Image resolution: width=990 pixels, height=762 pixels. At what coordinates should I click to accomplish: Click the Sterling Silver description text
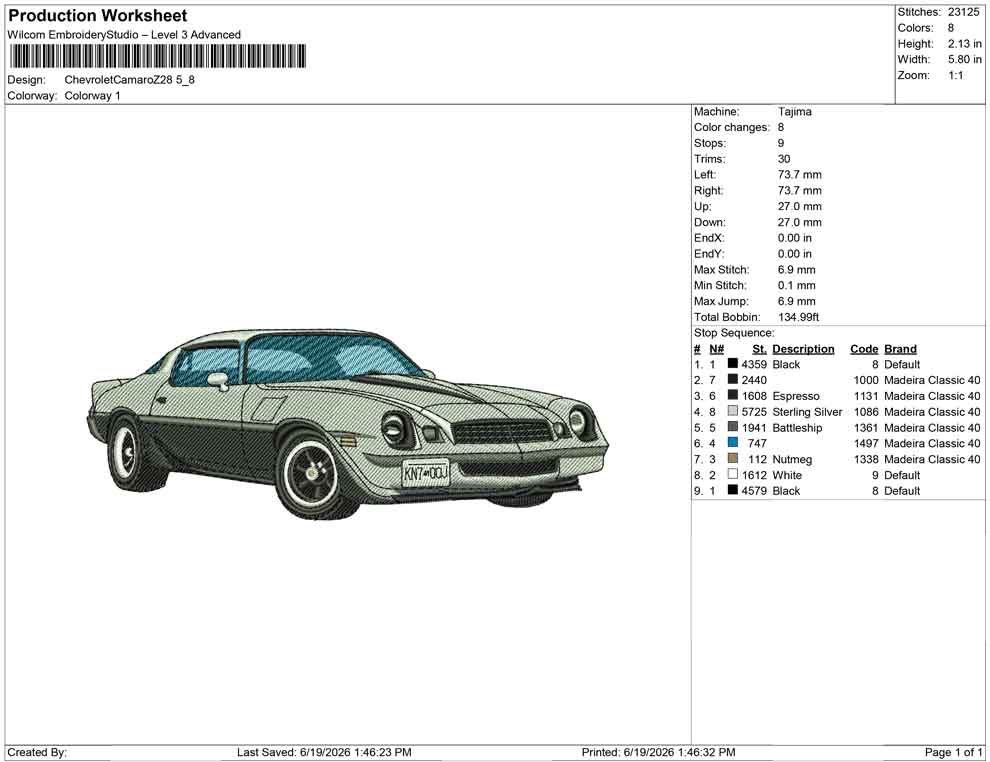click(x=807, y=412)
